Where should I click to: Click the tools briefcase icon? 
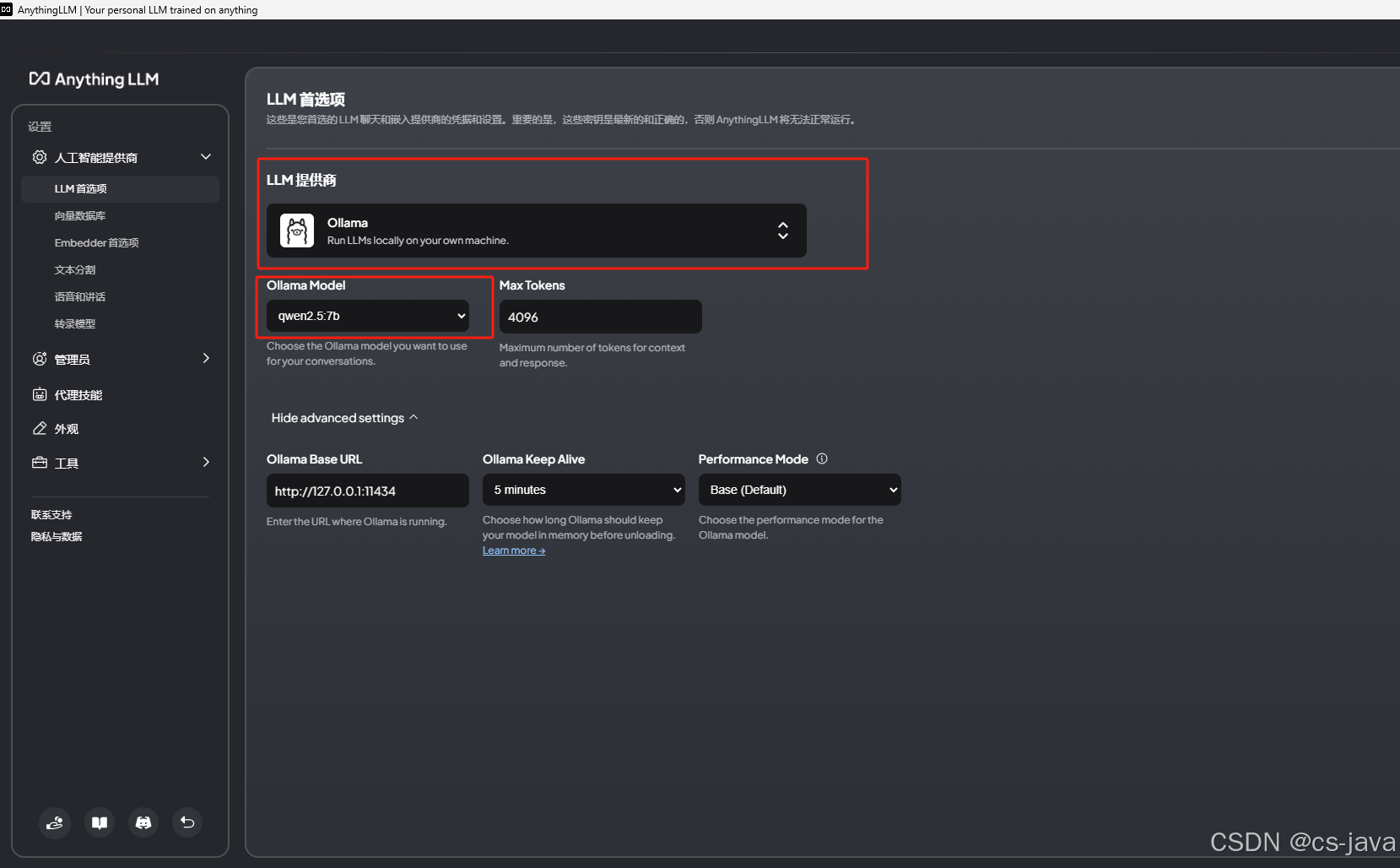40,463
